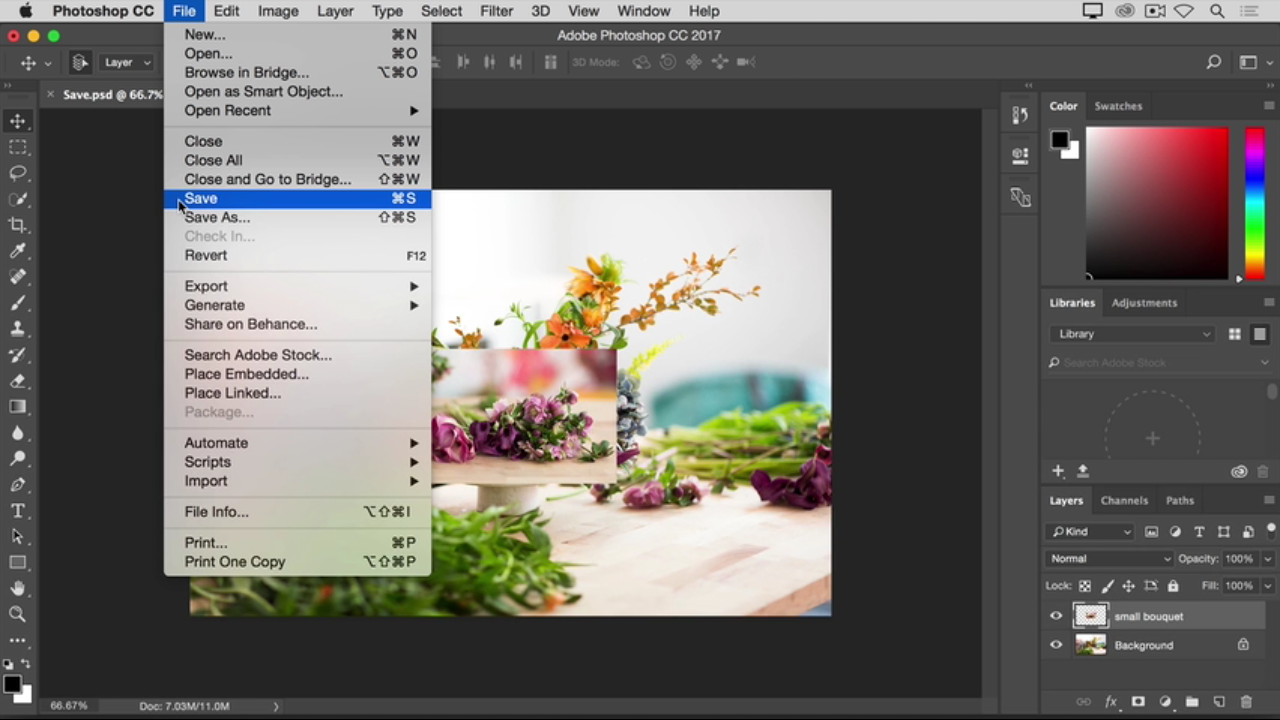Select the Horizontal Type tool
Viewport: 1280px width, 720px height.
[x=18, y=511]
